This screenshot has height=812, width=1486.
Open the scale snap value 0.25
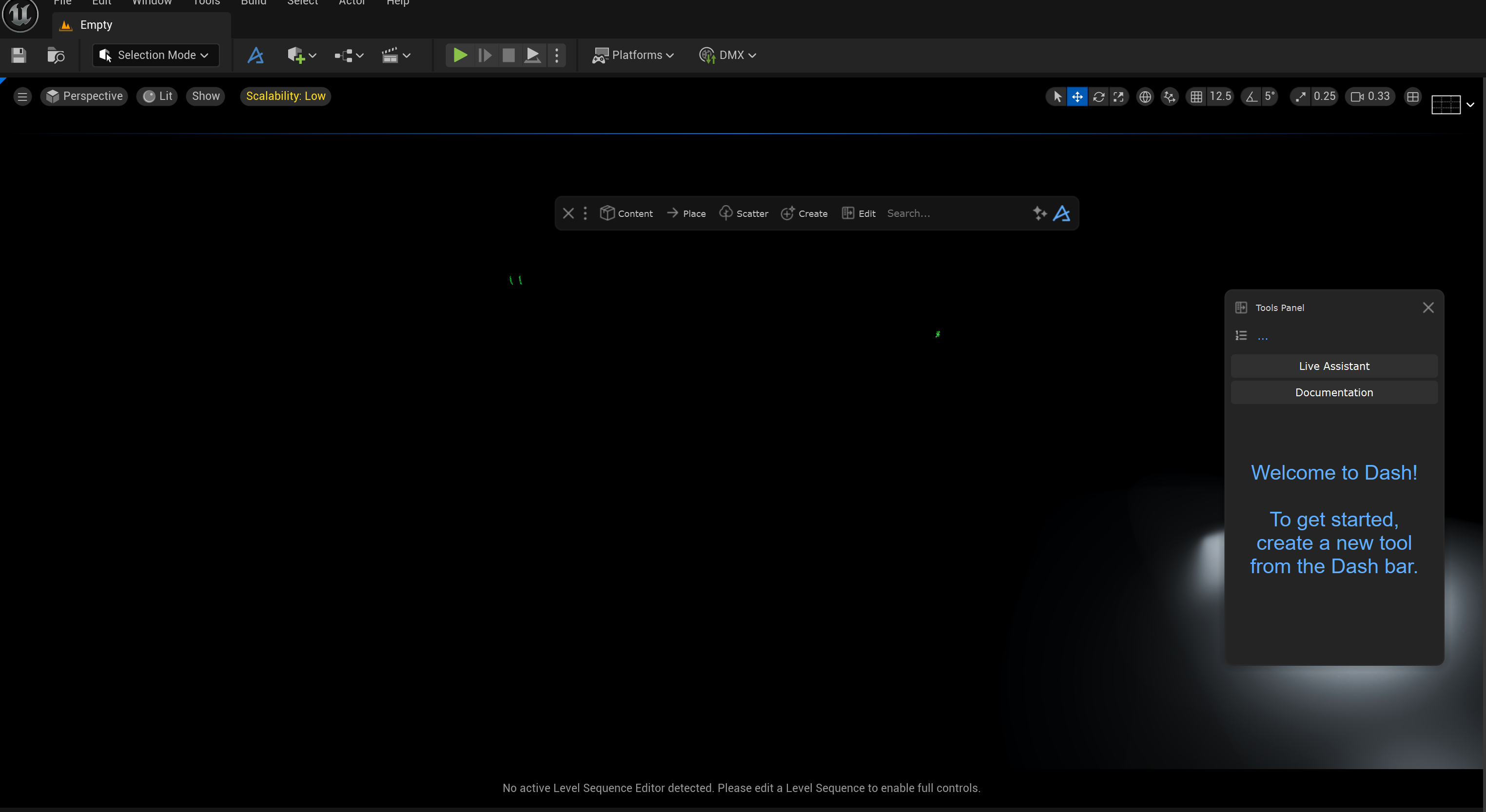pyautogui.click(x=1325, y=97)
